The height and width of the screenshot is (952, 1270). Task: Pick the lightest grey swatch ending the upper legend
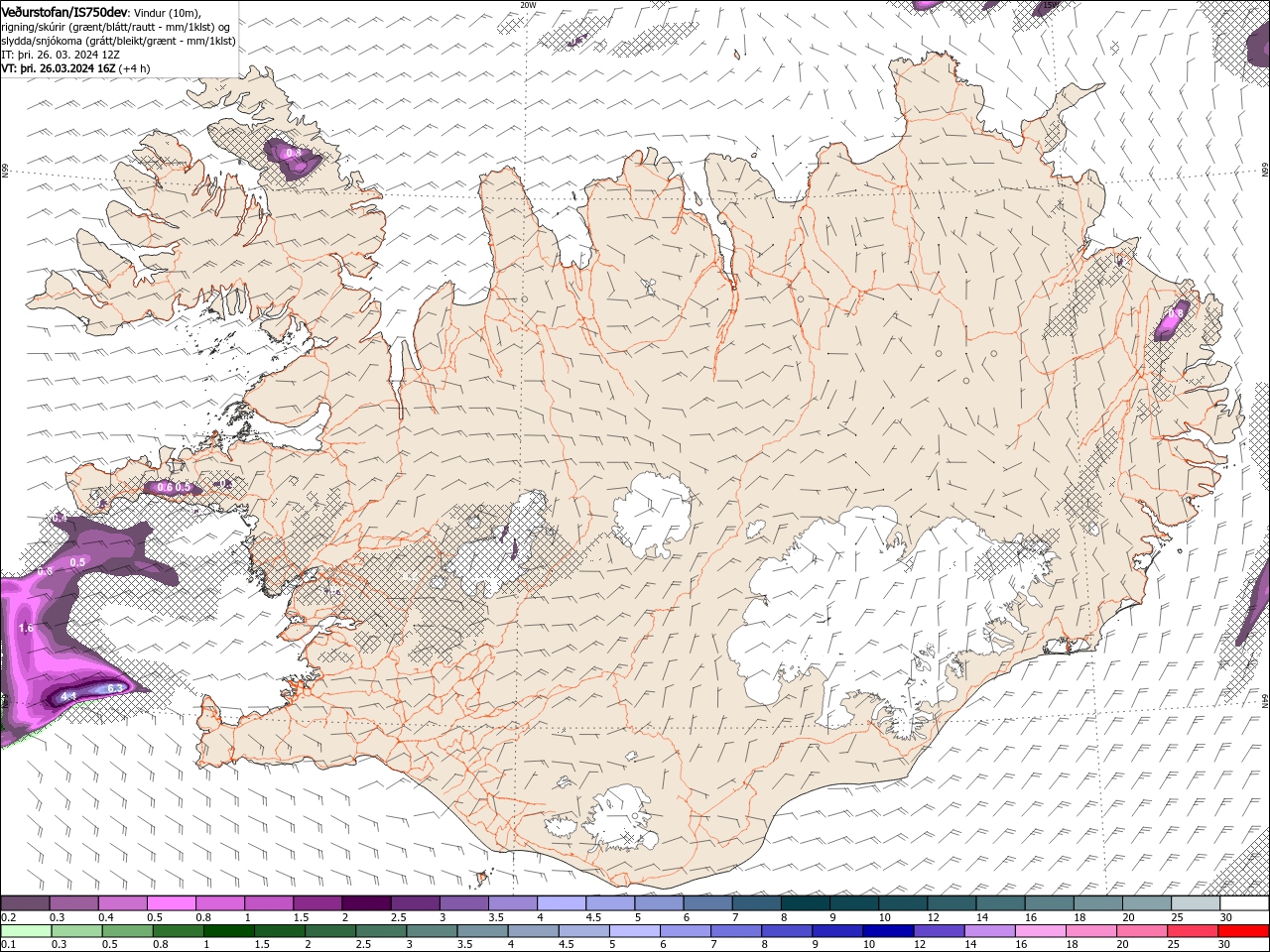[x=1195, y=903]
